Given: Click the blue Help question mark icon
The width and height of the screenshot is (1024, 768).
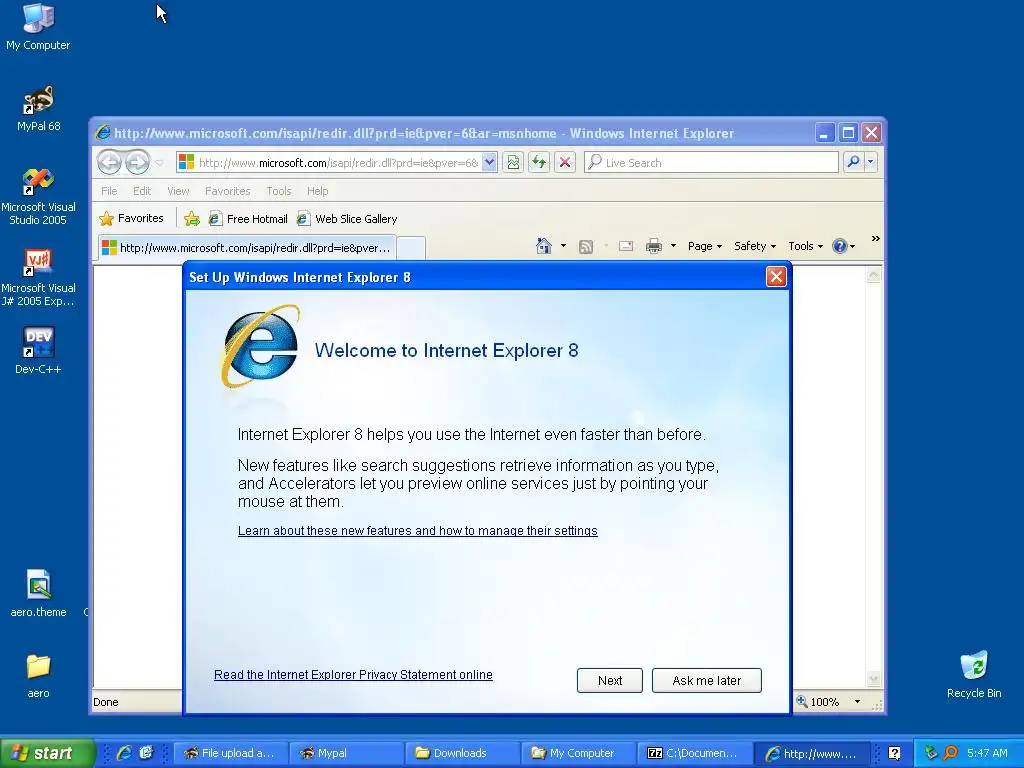Looking at the screenshot, I should pos(839,246).
